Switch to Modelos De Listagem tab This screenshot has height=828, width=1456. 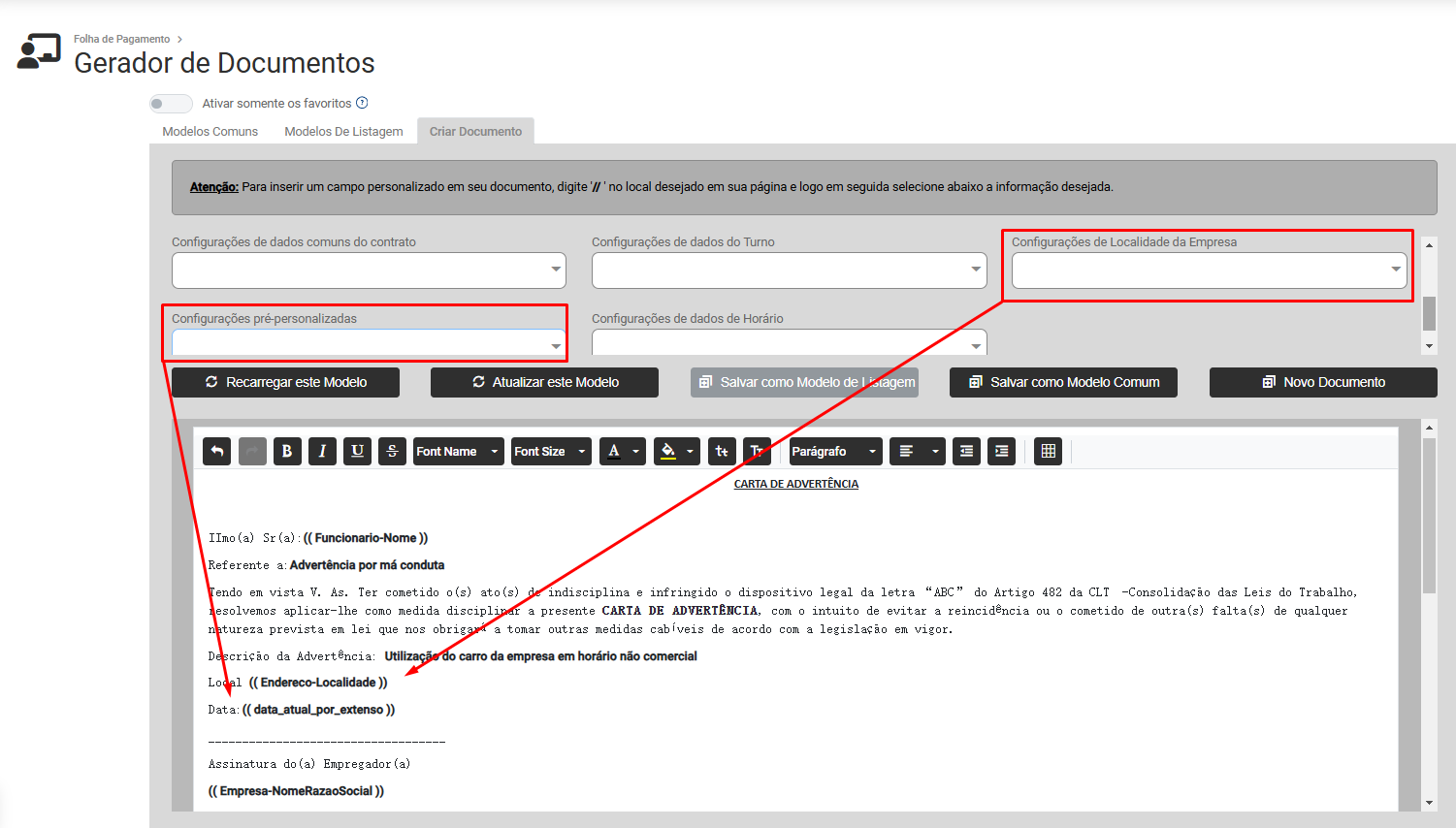point(343,131)
